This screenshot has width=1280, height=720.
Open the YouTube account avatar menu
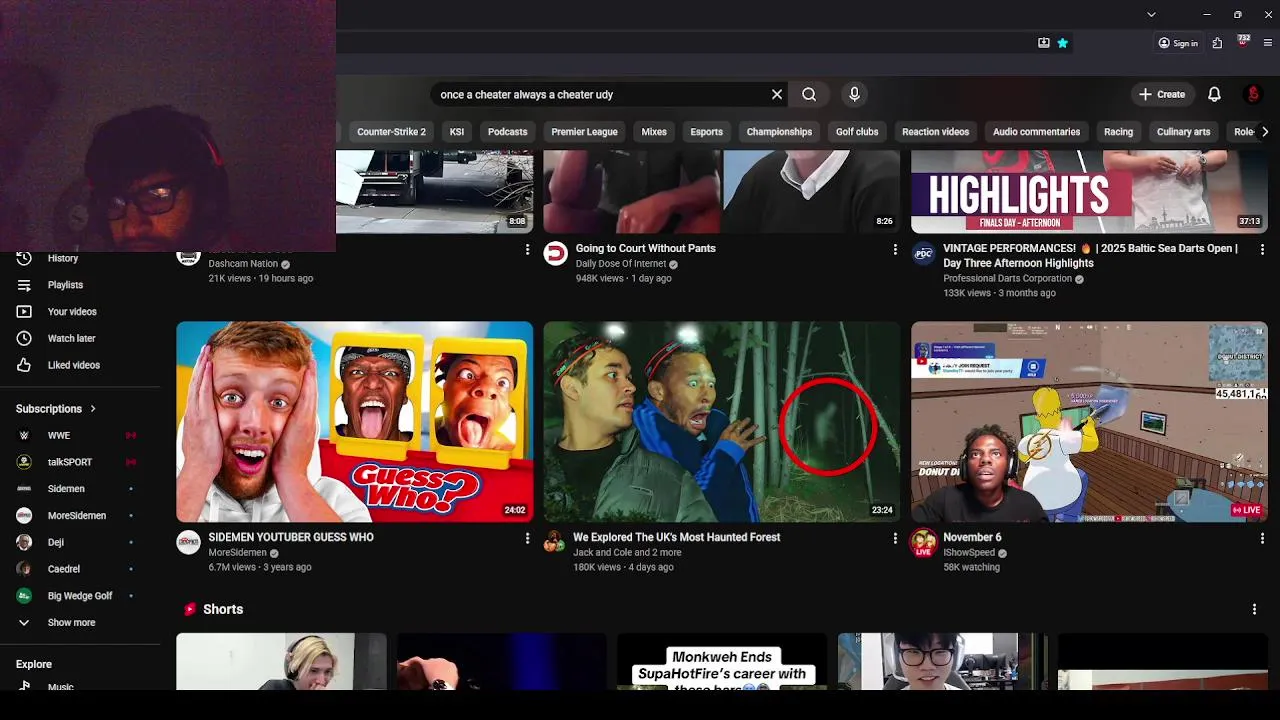(x=1253, y=94)
